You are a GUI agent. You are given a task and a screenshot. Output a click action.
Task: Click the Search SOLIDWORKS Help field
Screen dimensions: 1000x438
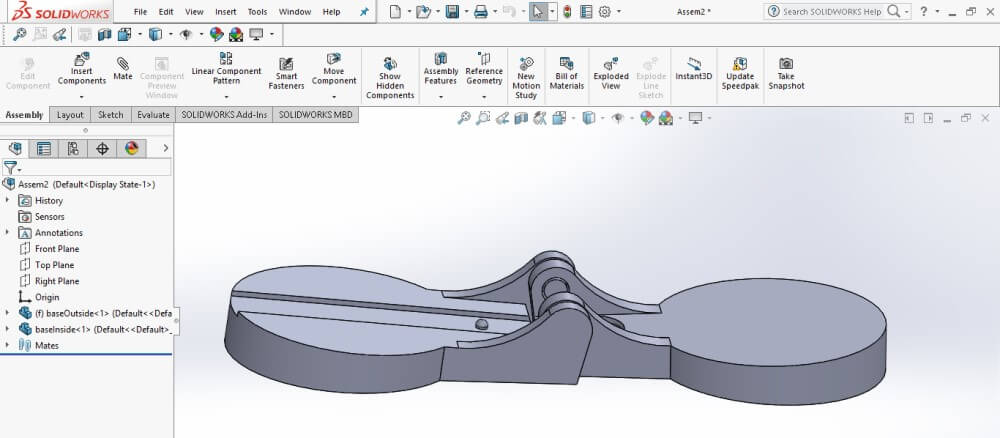tap(832, 11)
